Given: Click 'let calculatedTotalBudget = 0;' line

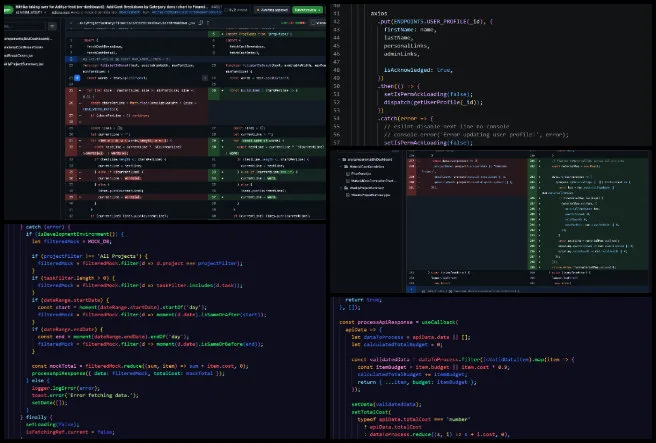Looking at the screenshot, I should (x=397, y=345).
